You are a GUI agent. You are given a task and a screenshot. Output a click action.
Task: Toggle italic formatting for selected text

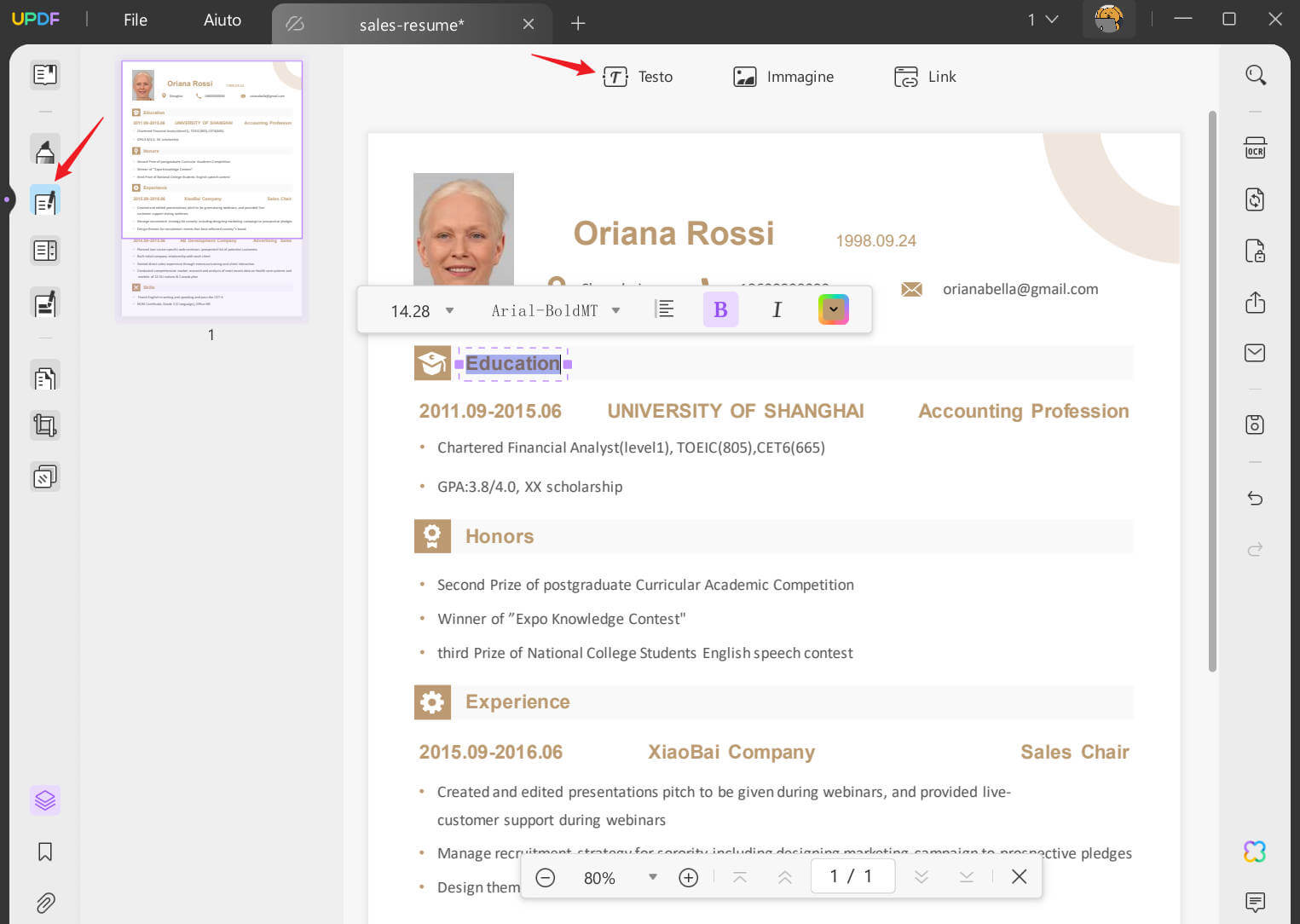click(x=777, y=309)
